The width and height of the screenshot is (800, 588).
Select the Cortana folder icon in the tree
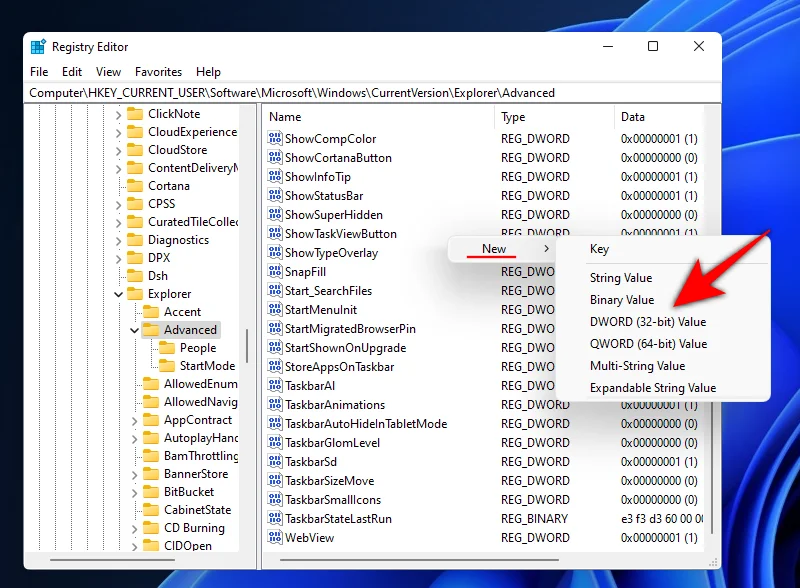(x=135, y=185)
